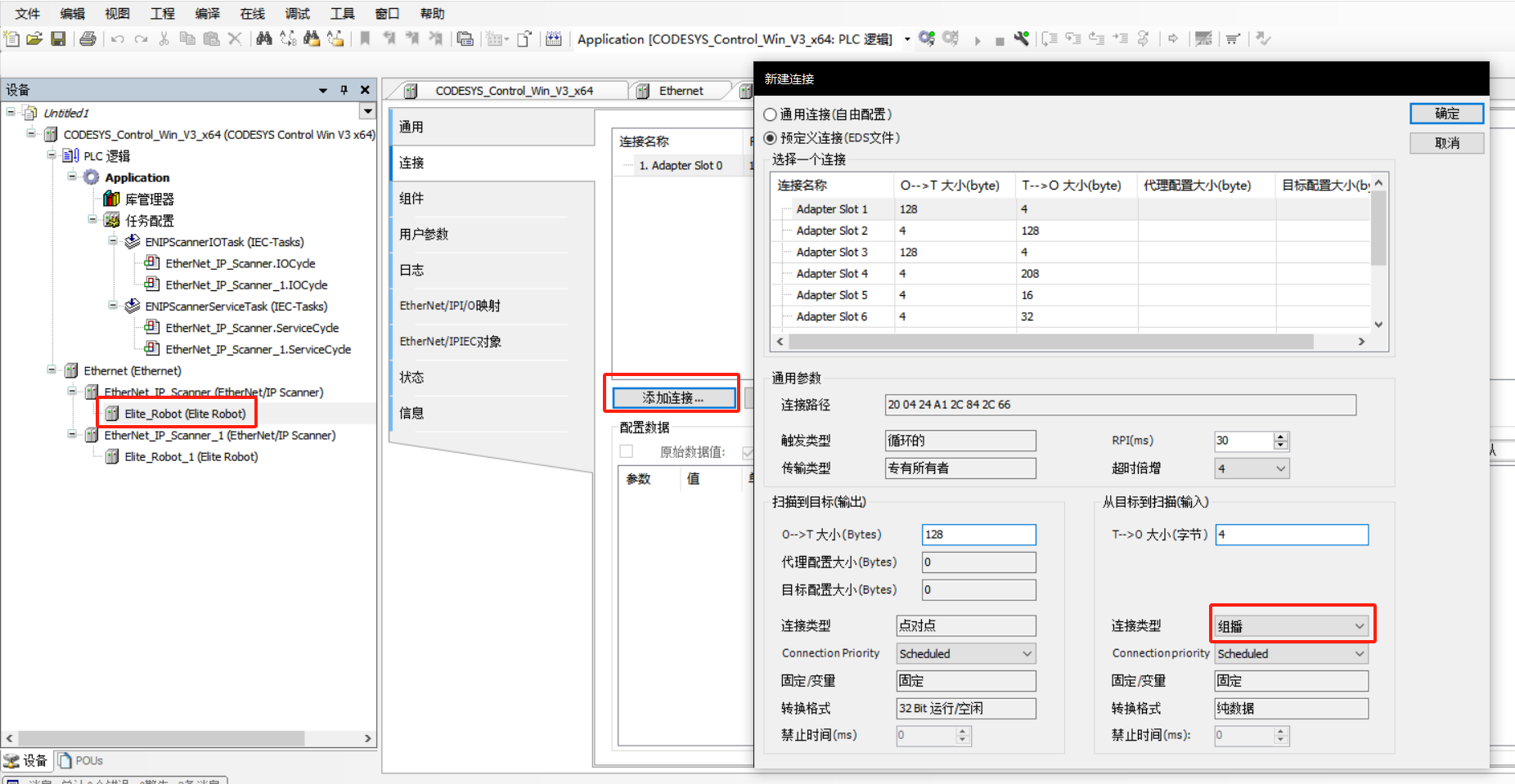
Task: Click the Build wrench icon in toolbar
Action: point(1021,38)
